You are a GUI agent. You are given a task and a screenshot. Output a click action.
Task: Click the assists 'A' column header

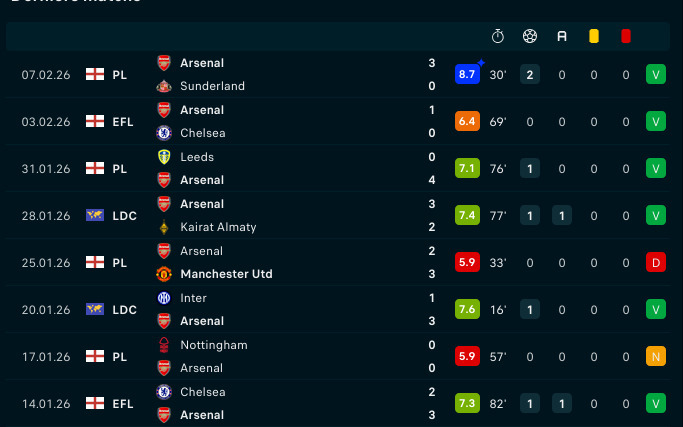(562, 37)
